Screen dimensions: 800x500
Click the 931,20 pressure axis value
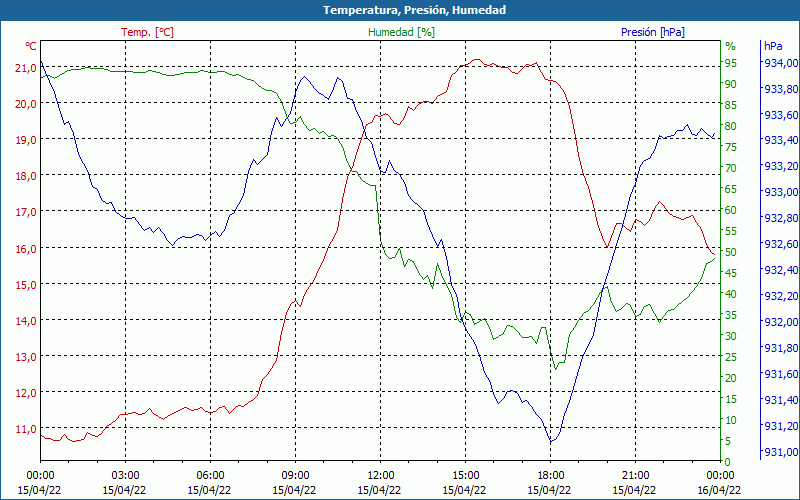(x=779, y=426)
